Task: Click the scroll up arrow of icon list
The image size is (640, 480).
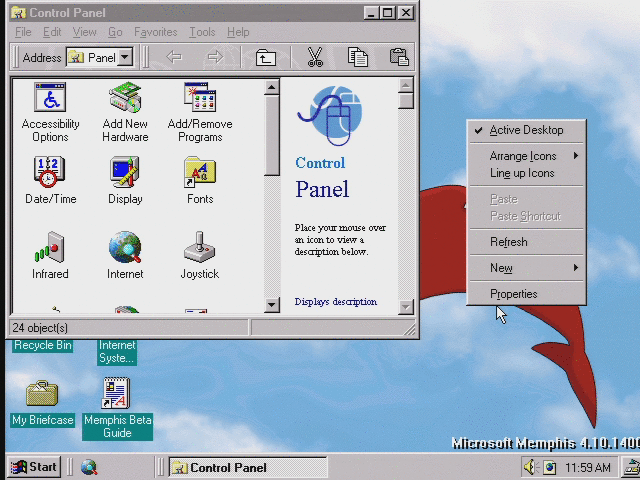Action: click(x=271, y=87)
